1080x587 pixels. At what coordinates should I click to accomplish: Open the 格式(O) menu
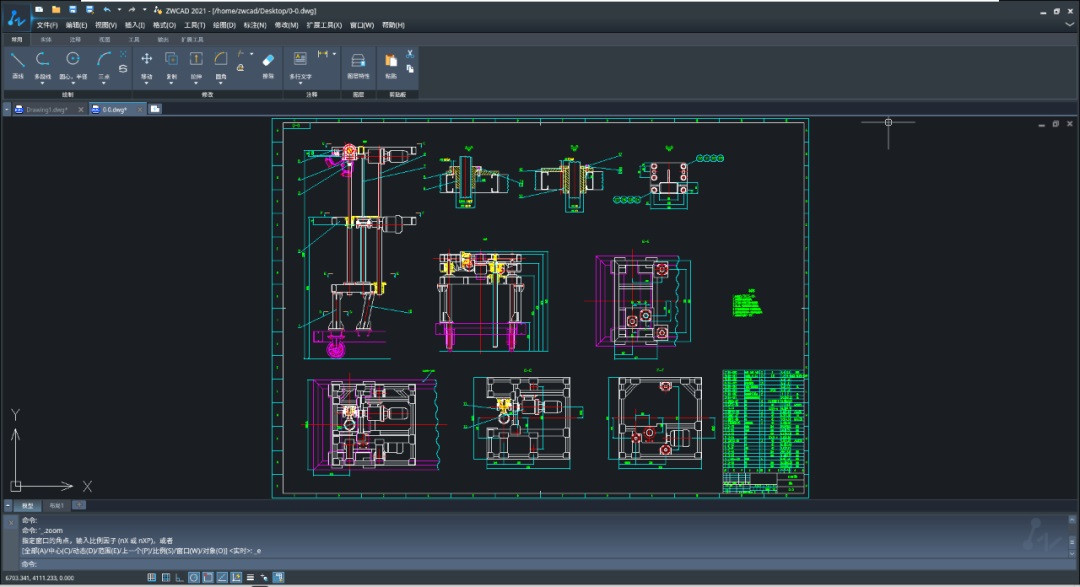pos(164,25)
